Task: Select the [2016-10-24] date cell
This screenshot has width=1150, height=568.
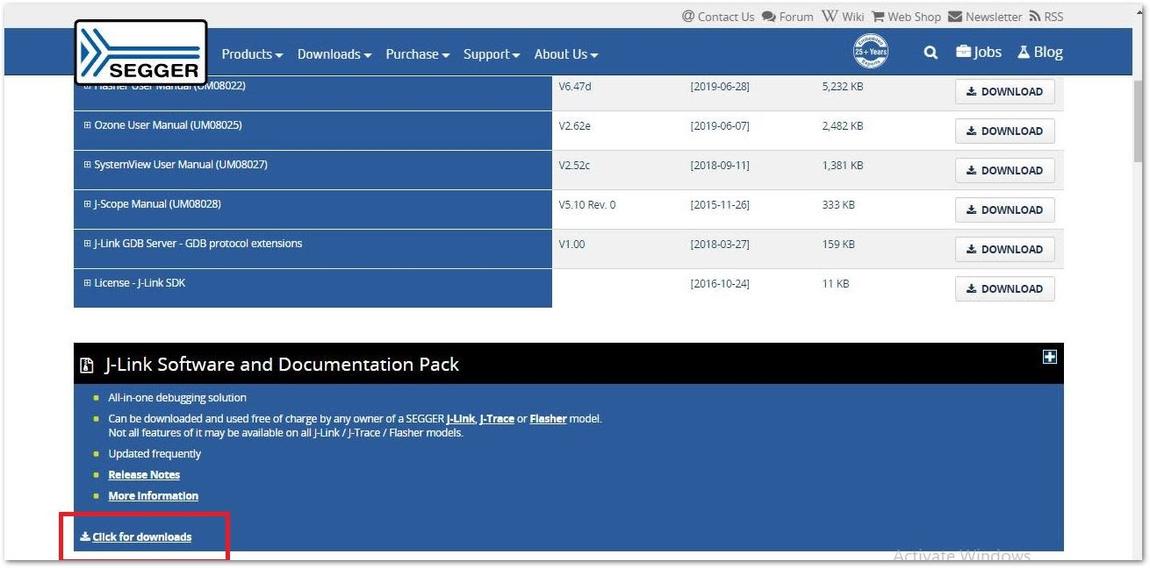Action: point(719,284)
